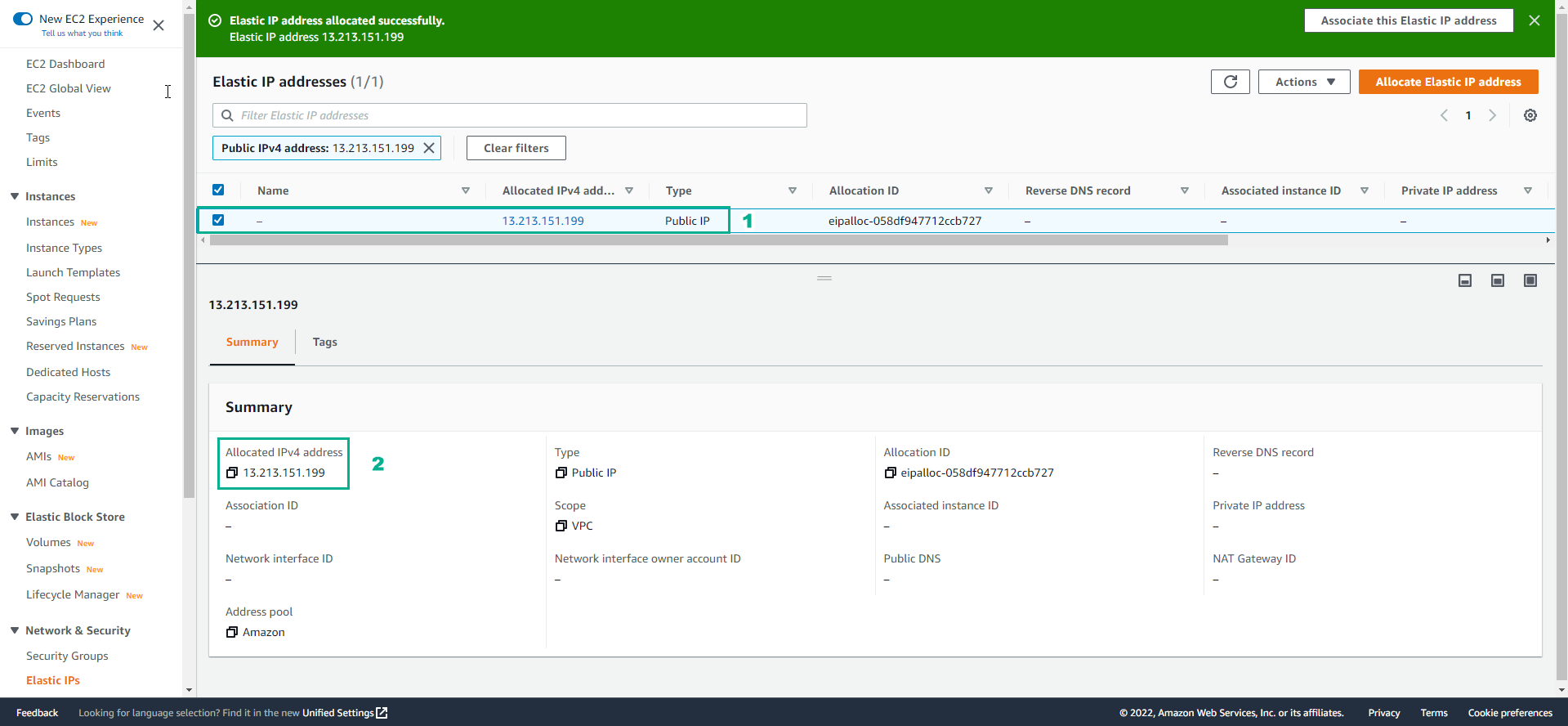Sort by the Name column arrow
Viewport: 1568px width, 726px height.
pos(466,190)
